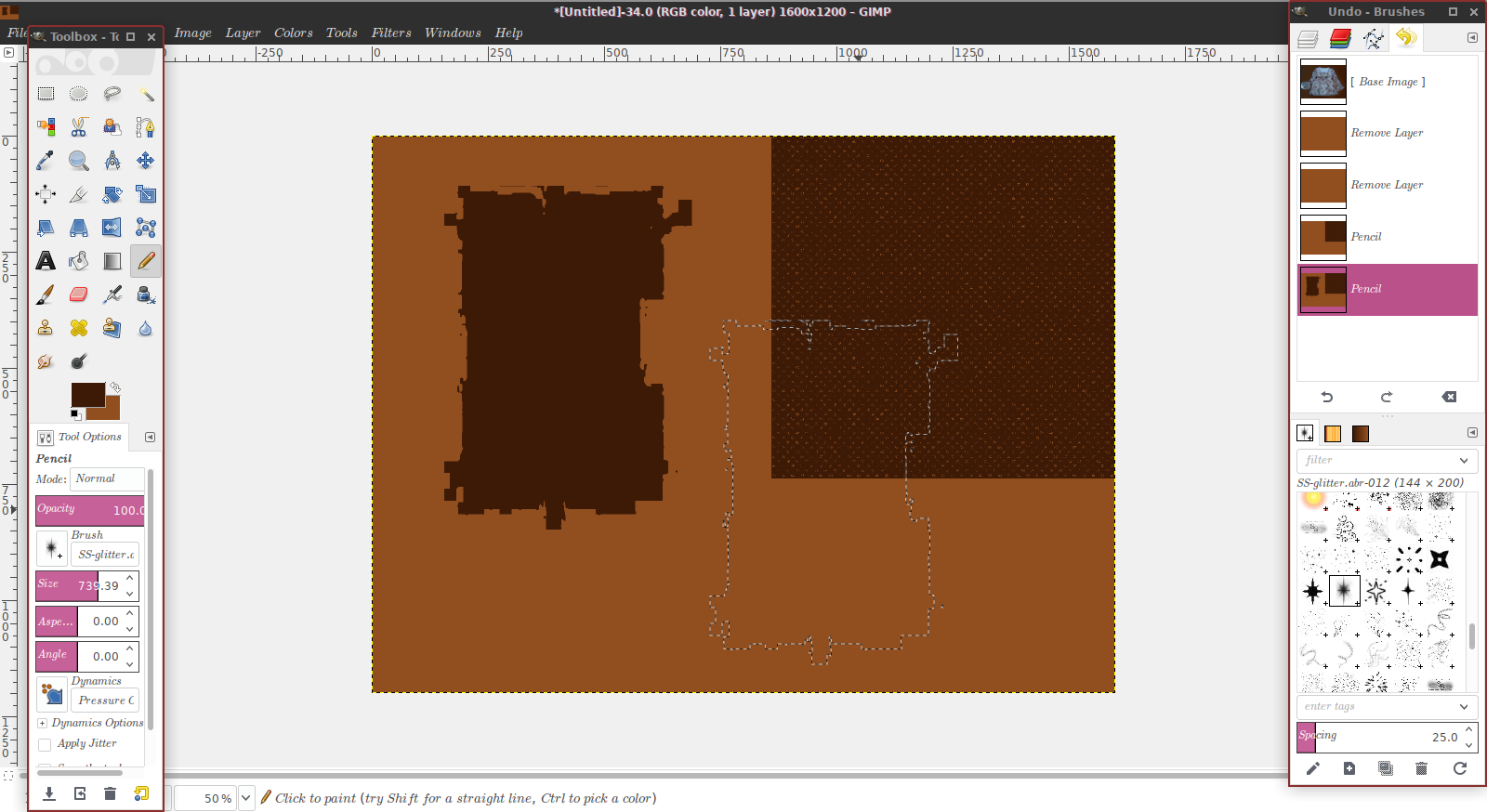Click the Heal tool icon
The image size is (1487, 812).
pyautogui.click(x=79, y=328)
